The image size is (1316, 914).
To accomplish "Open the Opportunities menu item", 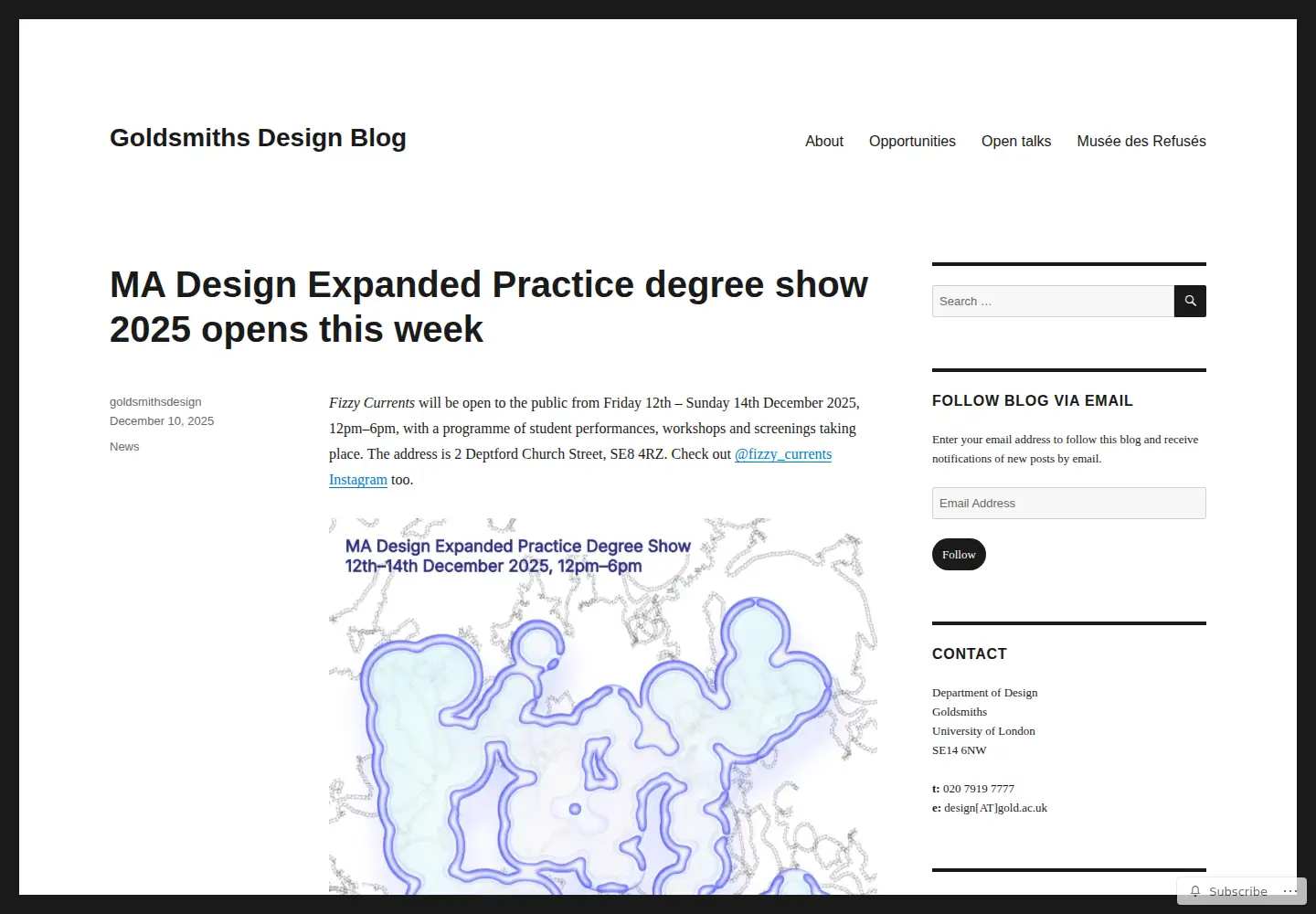I will (x=912, y=141).
